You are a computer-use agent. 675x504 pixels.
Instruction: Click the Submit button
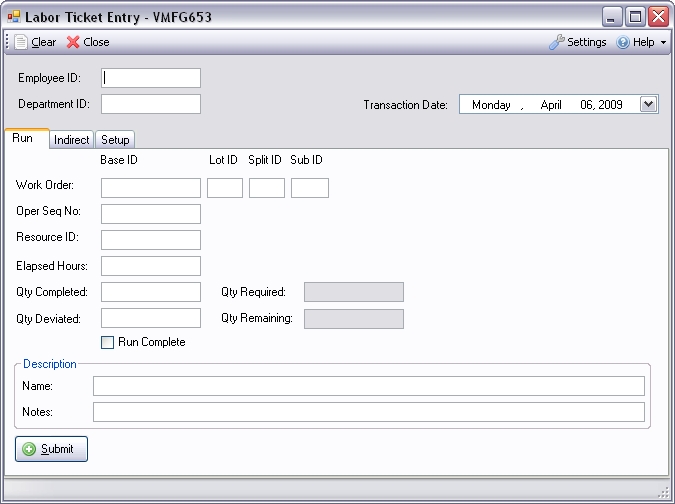pos(51,449)
